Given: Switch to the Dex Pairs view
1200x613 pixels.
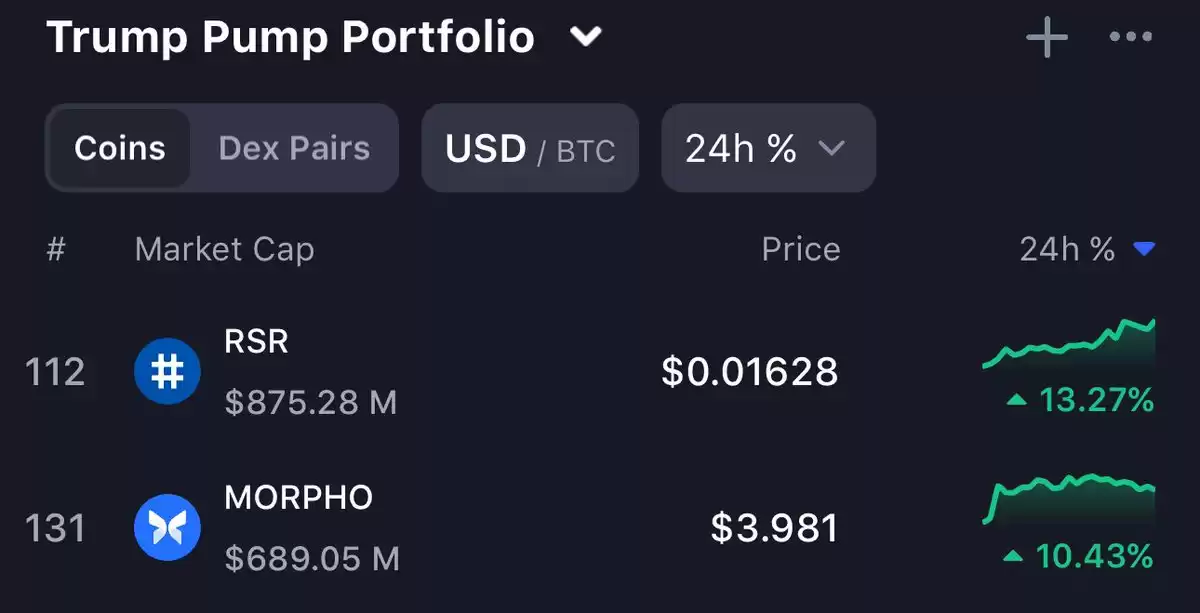Looking at the screenshot, I should [x=294, y=149].
